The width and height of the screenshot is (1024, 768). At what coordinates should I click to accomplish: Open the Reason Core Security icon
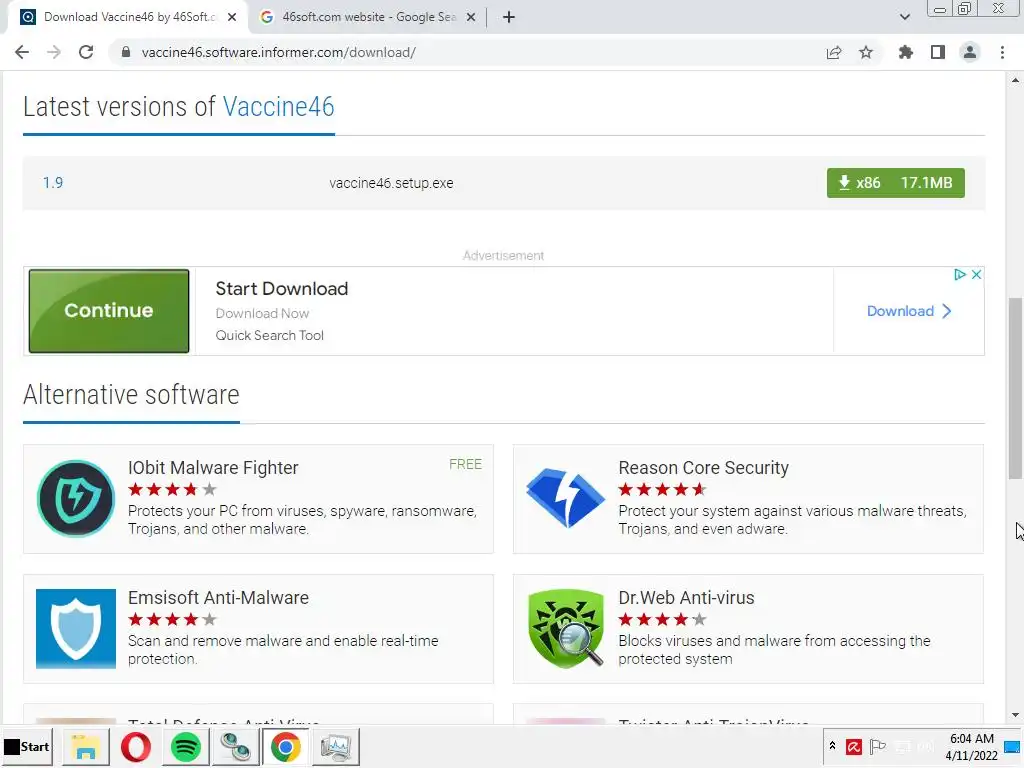[x=566, y=498]
